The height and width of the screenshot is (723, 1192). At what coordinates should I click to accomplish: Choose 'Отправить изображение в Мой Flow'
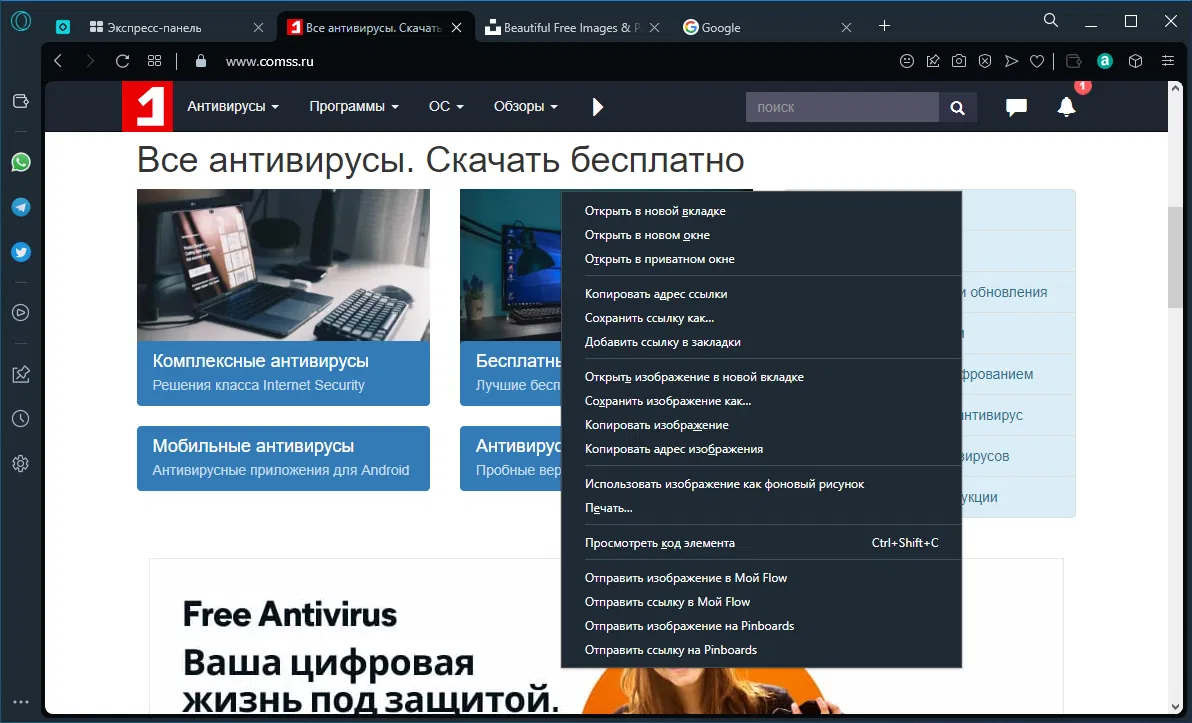click(761, 578)
